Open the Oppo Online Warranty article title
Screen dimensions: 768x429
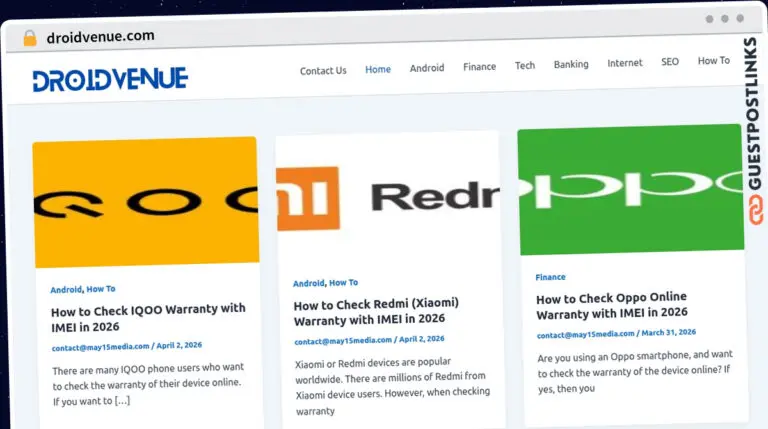(612, 306)
